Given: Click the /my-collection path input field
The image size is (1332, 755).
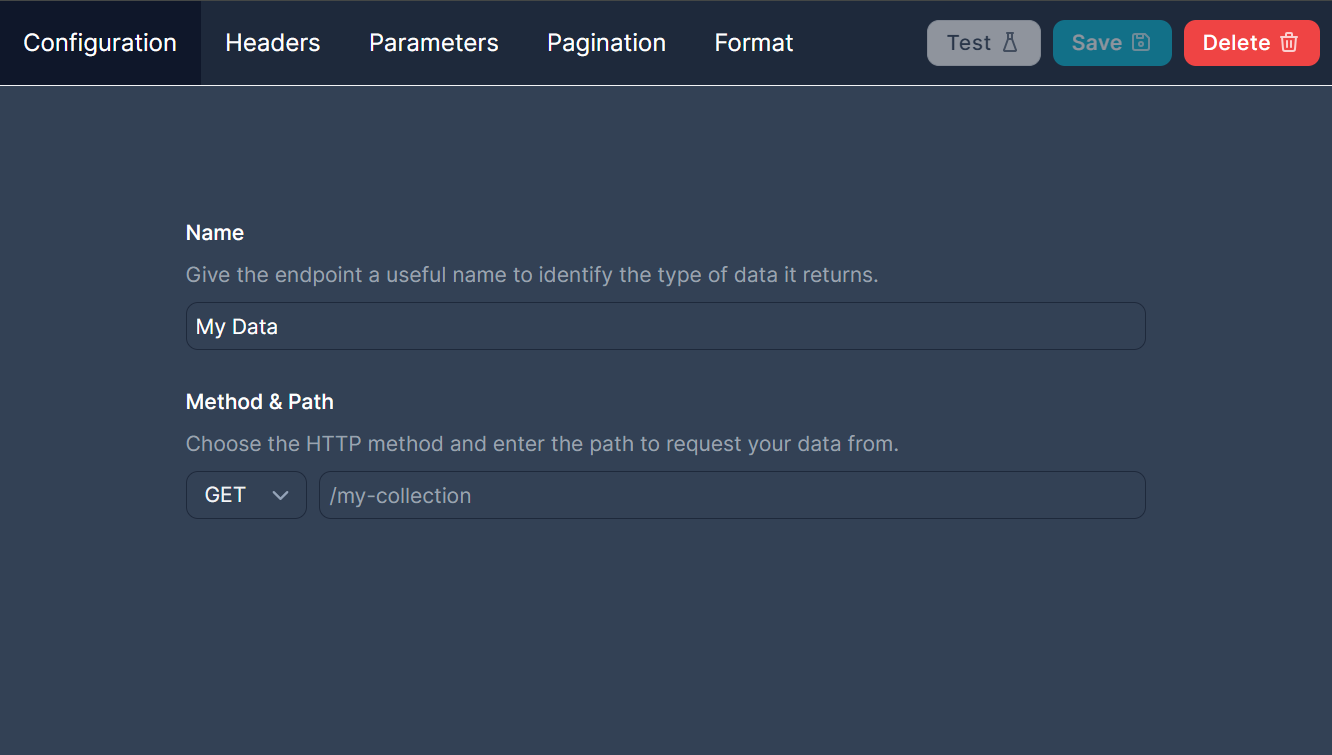Looking at the screenshot, I should coord(732,495).
